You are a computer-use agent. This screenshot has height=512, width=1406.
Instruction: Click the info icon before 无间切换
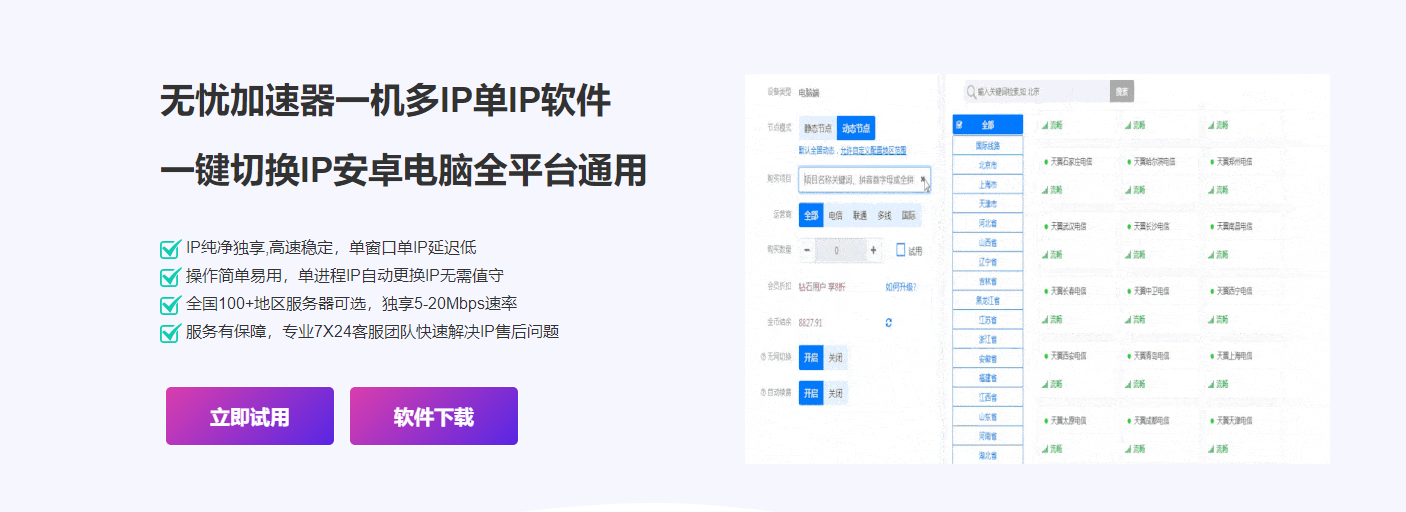point(763,357)
